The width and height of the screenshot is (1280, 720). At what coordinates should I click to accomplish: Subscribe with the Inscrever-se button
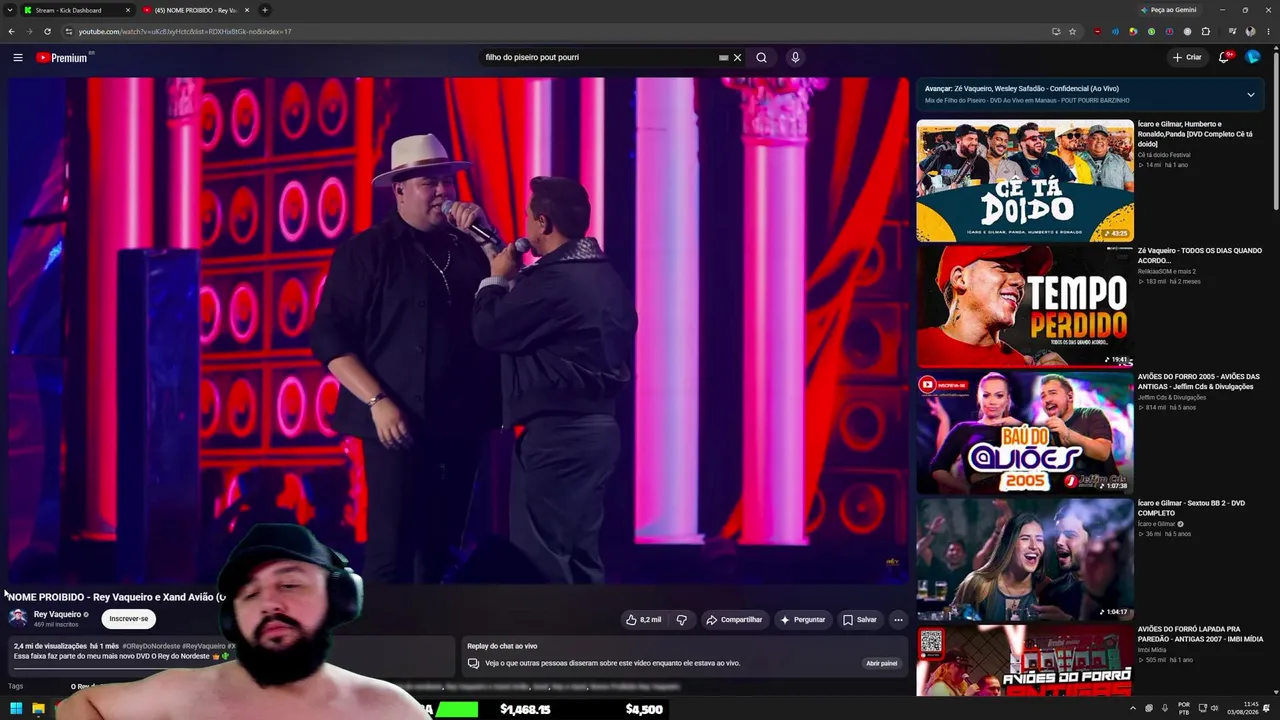(129, 619)
